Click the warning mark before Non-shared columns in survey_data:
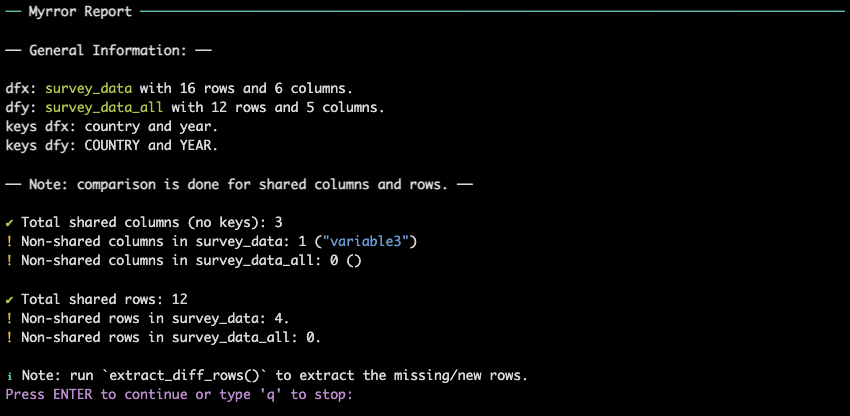Viewport: 850px width, 416px height. coord(9,241)
